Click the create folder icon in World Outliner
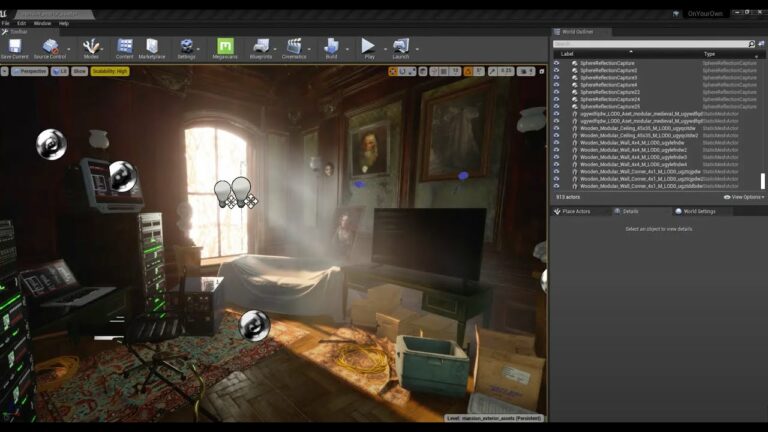The image size is (768, 432). click(x=761, y=44)
